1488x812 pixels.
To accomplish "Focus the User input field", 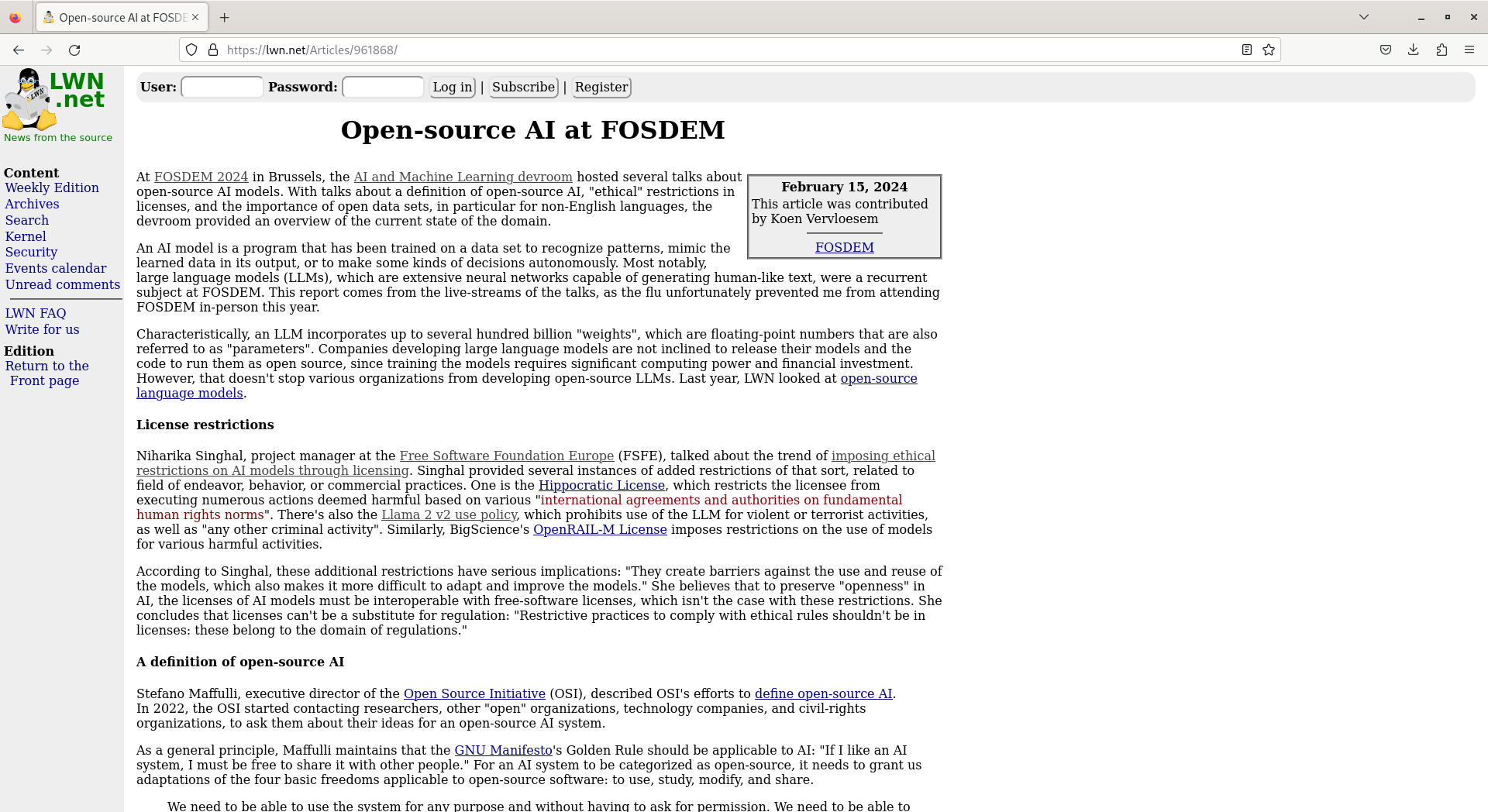I will (x=222, y=87).
